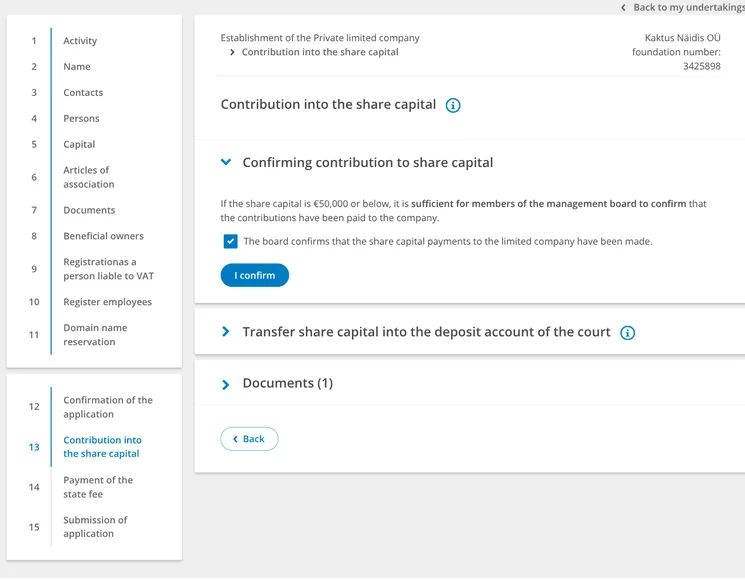Open step 3 Contacts
The height and width of the screenshot is (581, 745).
pyautogui.click(x=83, y=93)
